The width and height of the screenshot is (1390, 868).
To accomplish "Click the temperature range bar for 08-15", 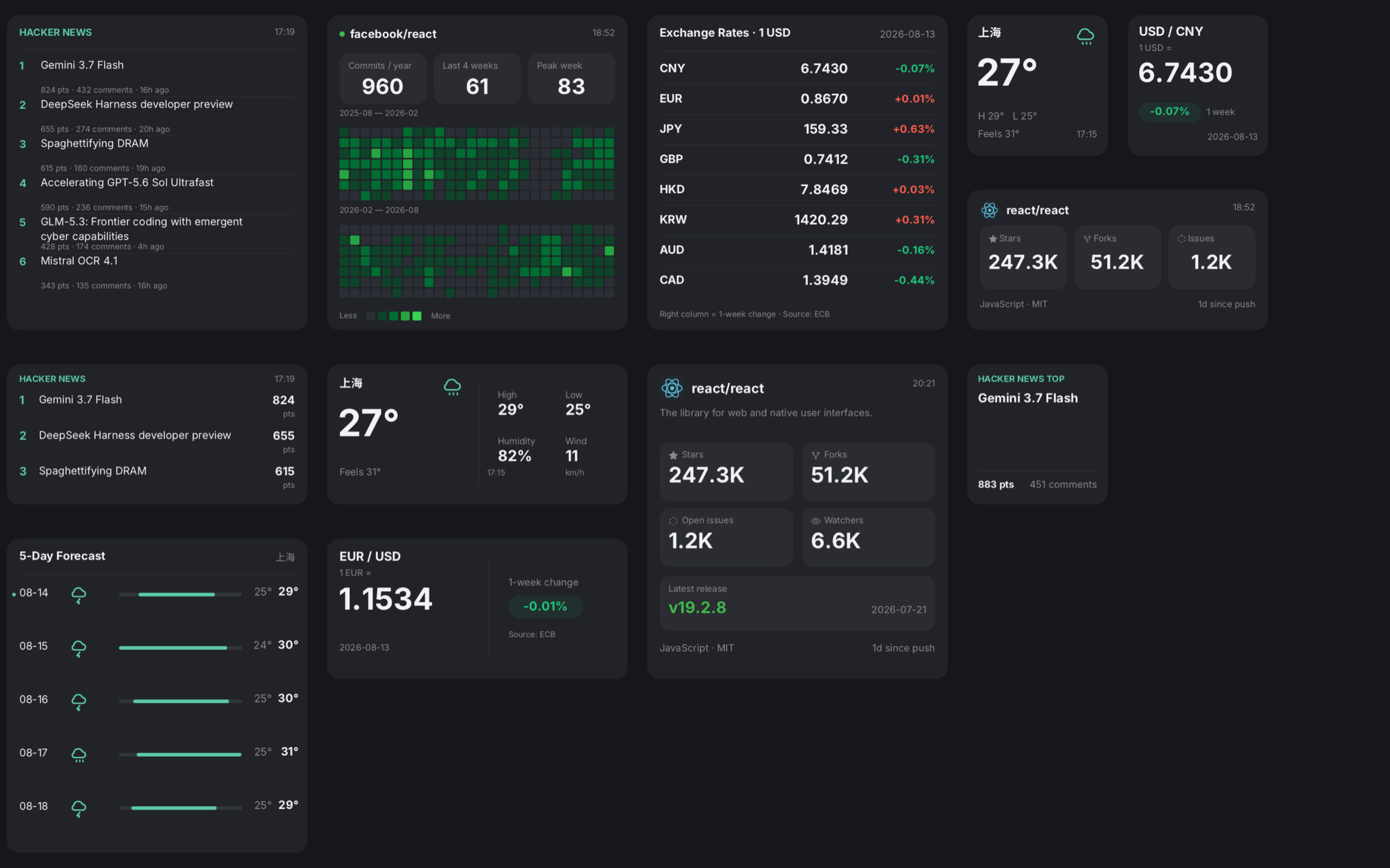I will (x=180, y=648).
